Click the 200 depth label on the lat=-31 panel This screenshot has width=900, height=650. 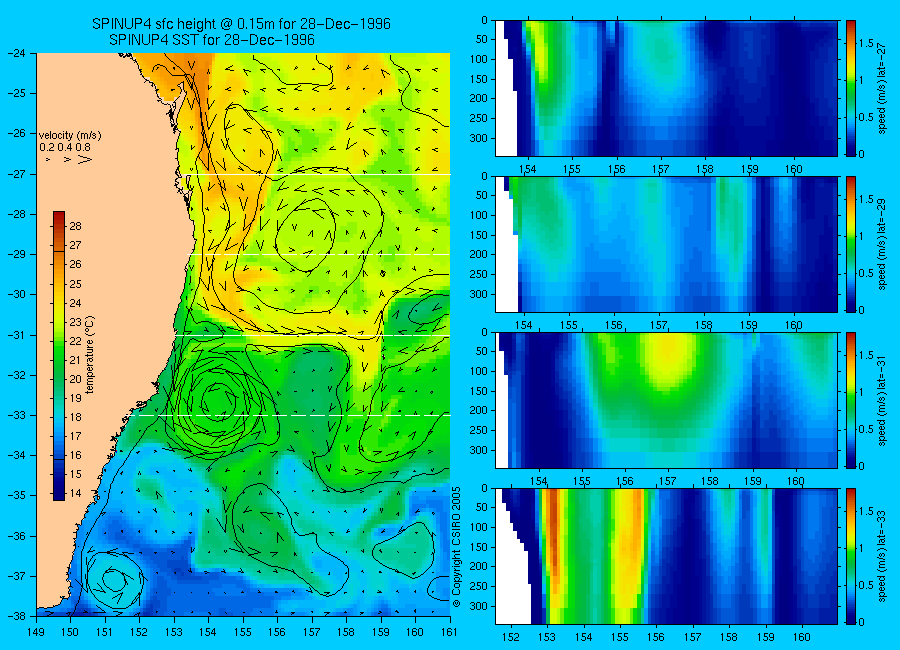pyautogui.click(x=478, y=411)
